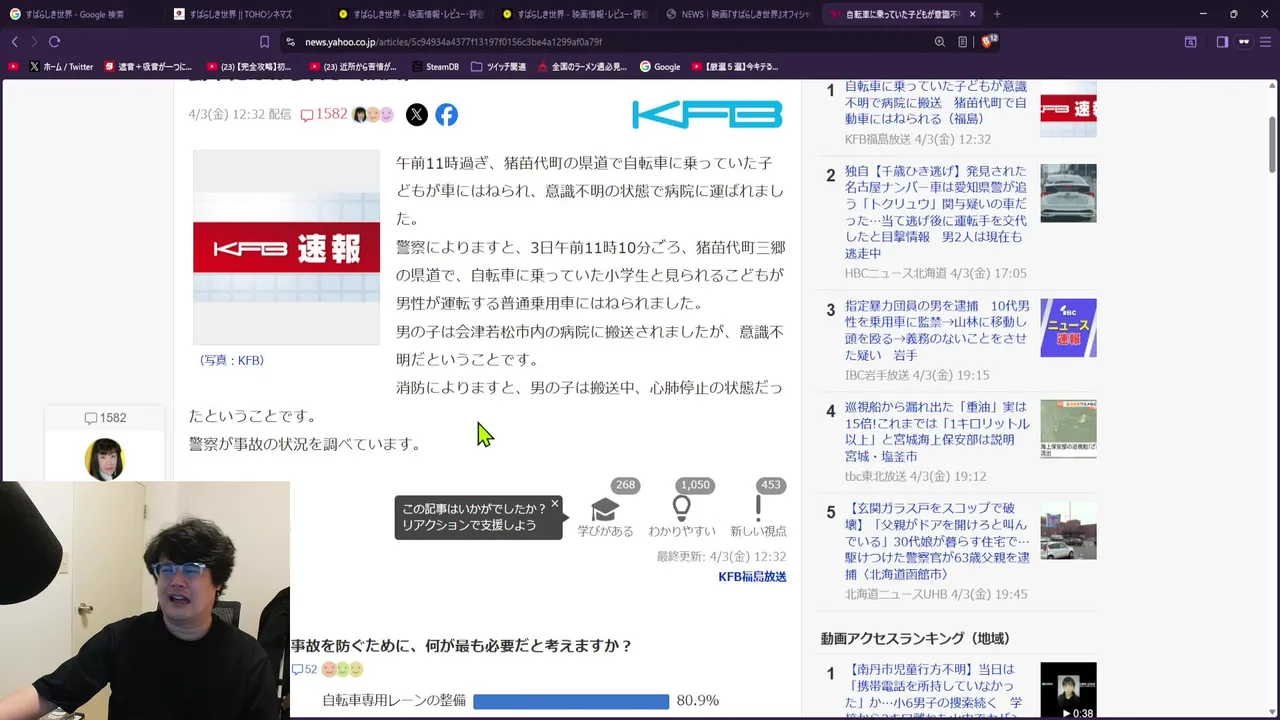React with 新しい視点 exclamation
Image resolution: width=1280 pixels, height=720 pixels.
[758, 510]
